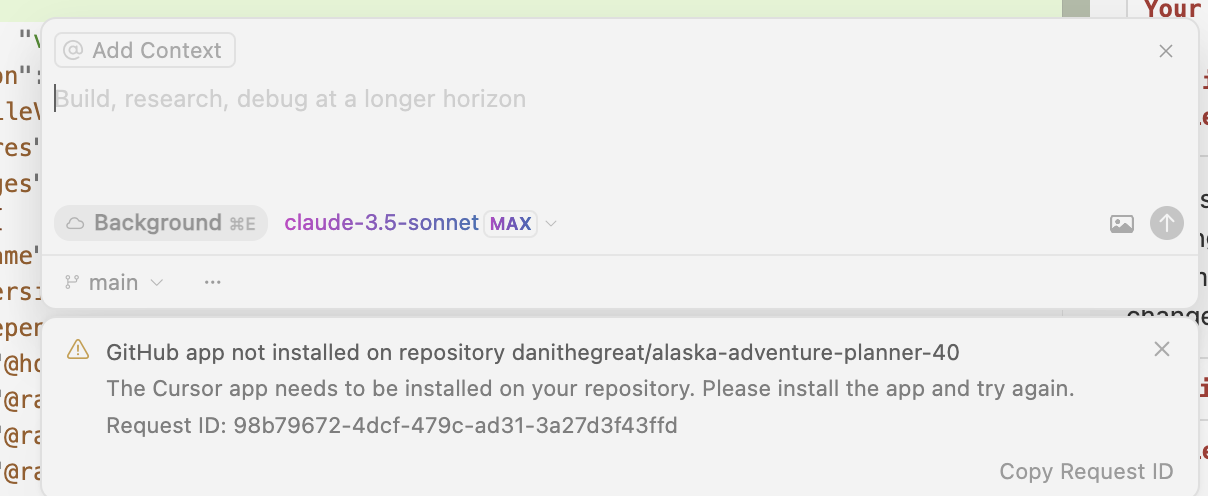Click the Request ID text line
This screenshot has height=496, width=1208.
point(392,426)
